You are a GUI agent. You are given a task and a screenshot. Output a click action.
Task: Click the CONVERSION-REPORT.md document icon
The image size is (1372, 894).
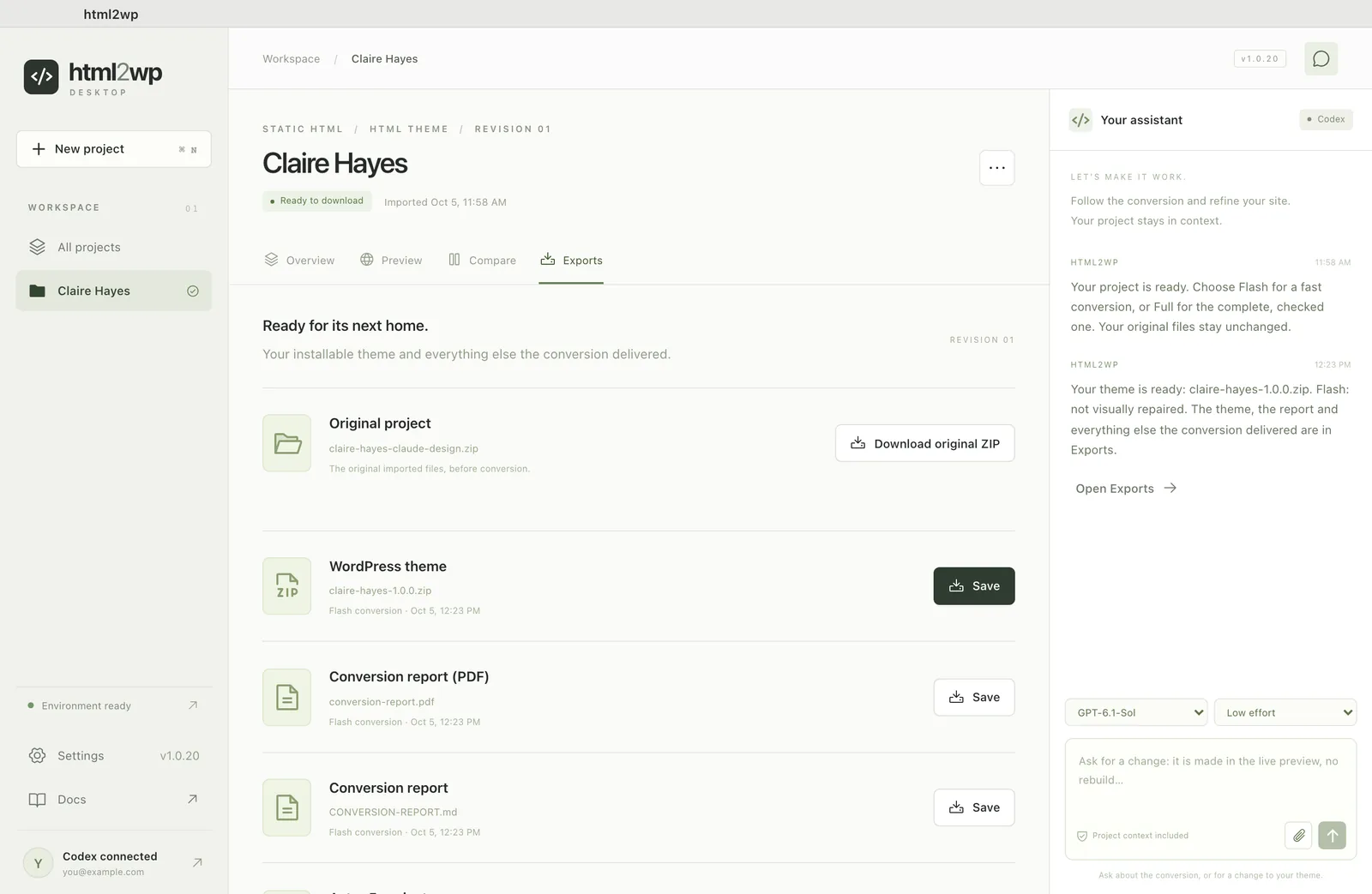(287, 807)
